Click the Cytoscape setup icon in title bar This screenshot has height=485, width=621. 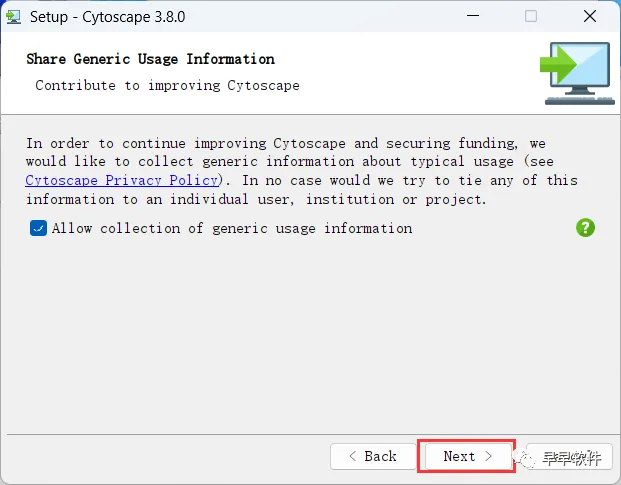(x=13, y=17)
